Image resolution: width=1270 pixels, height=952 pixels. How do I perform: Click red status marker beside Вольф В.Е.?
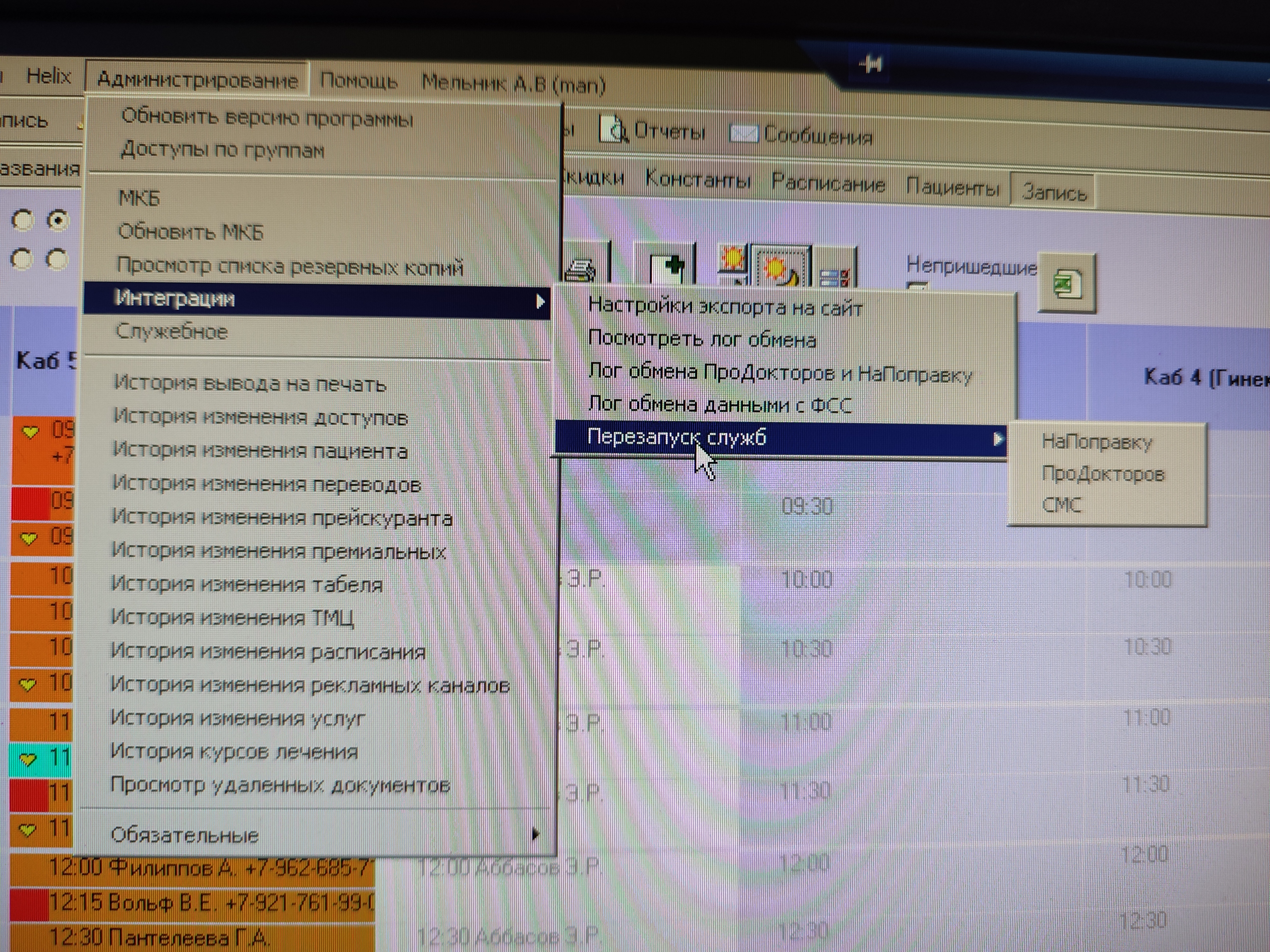pyautogui.click(x=29, y=904)
